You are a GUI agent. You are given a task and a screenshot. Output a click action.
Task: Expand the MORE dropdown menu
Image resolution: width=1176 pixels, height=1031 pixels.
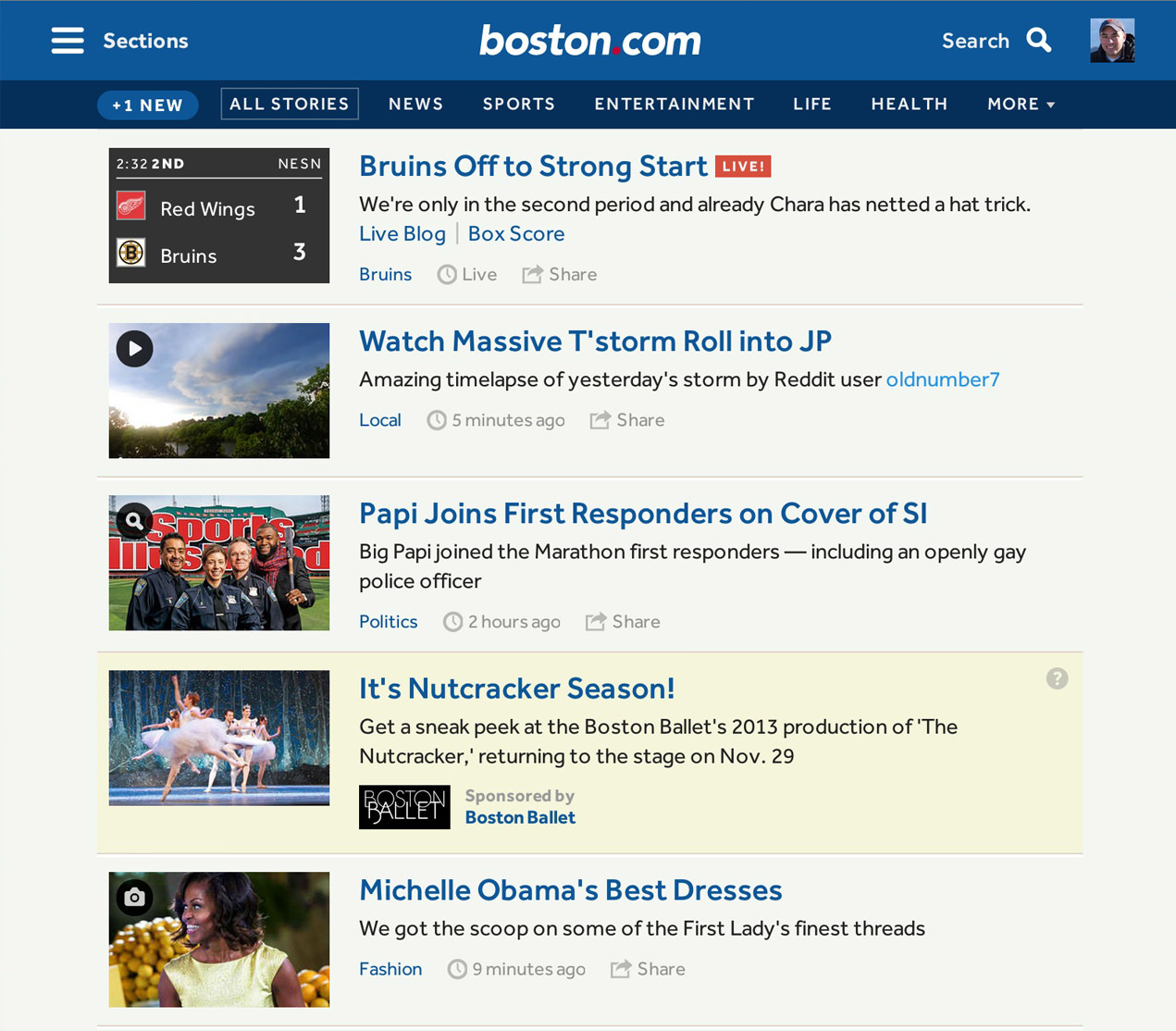click(x=1021, y=105)
